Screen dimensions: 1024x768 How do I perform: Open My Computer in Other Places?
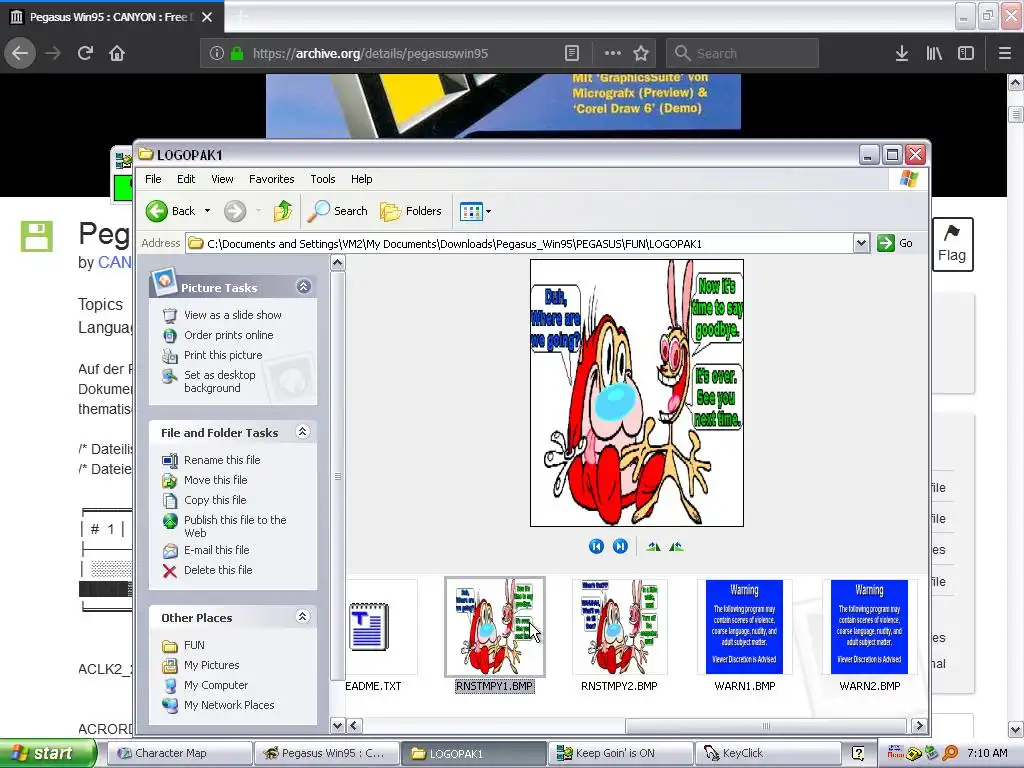click(216, 685)
